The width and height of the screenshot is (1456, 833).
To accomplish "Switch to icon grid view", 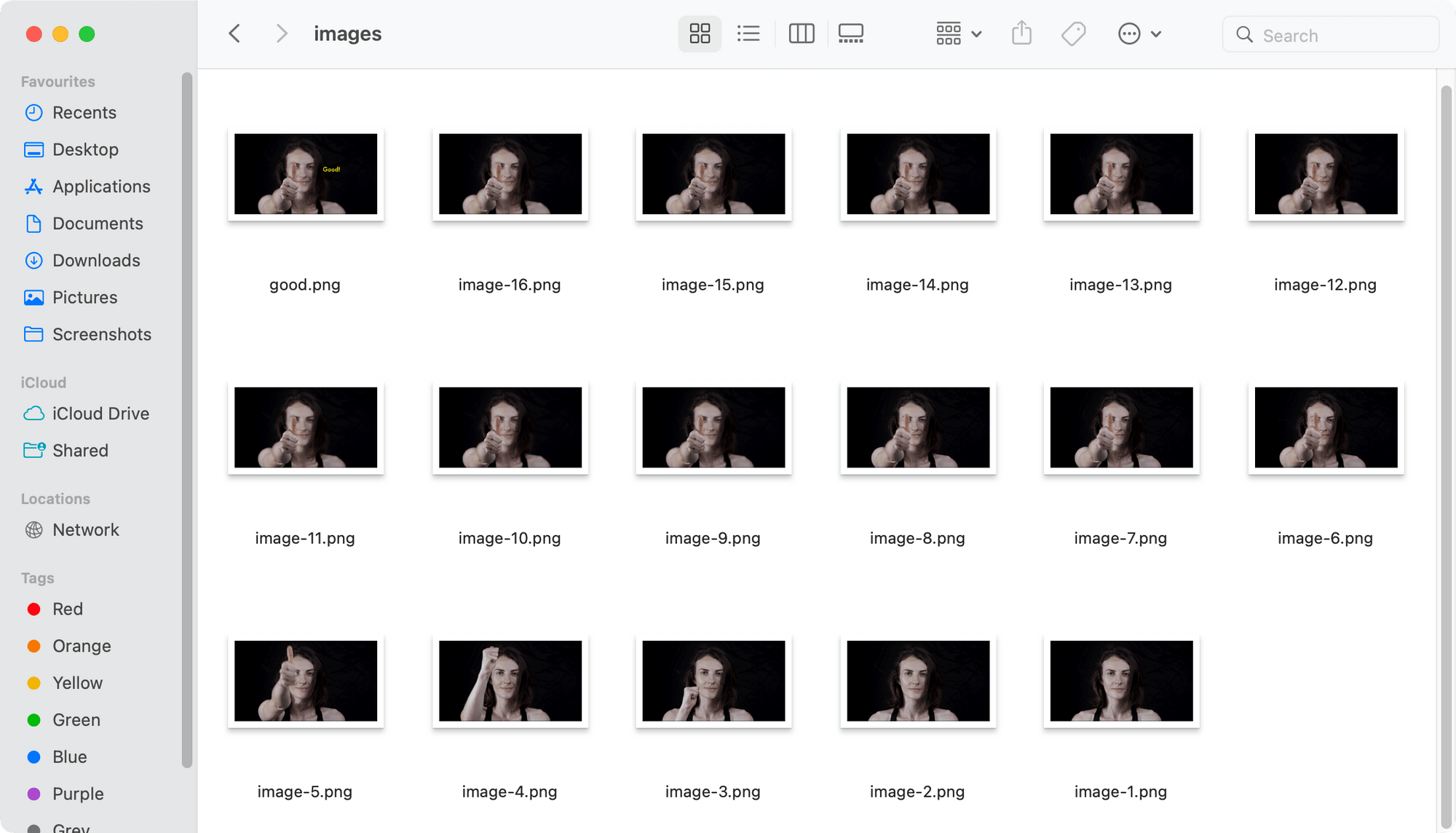I will pos(699,34).
